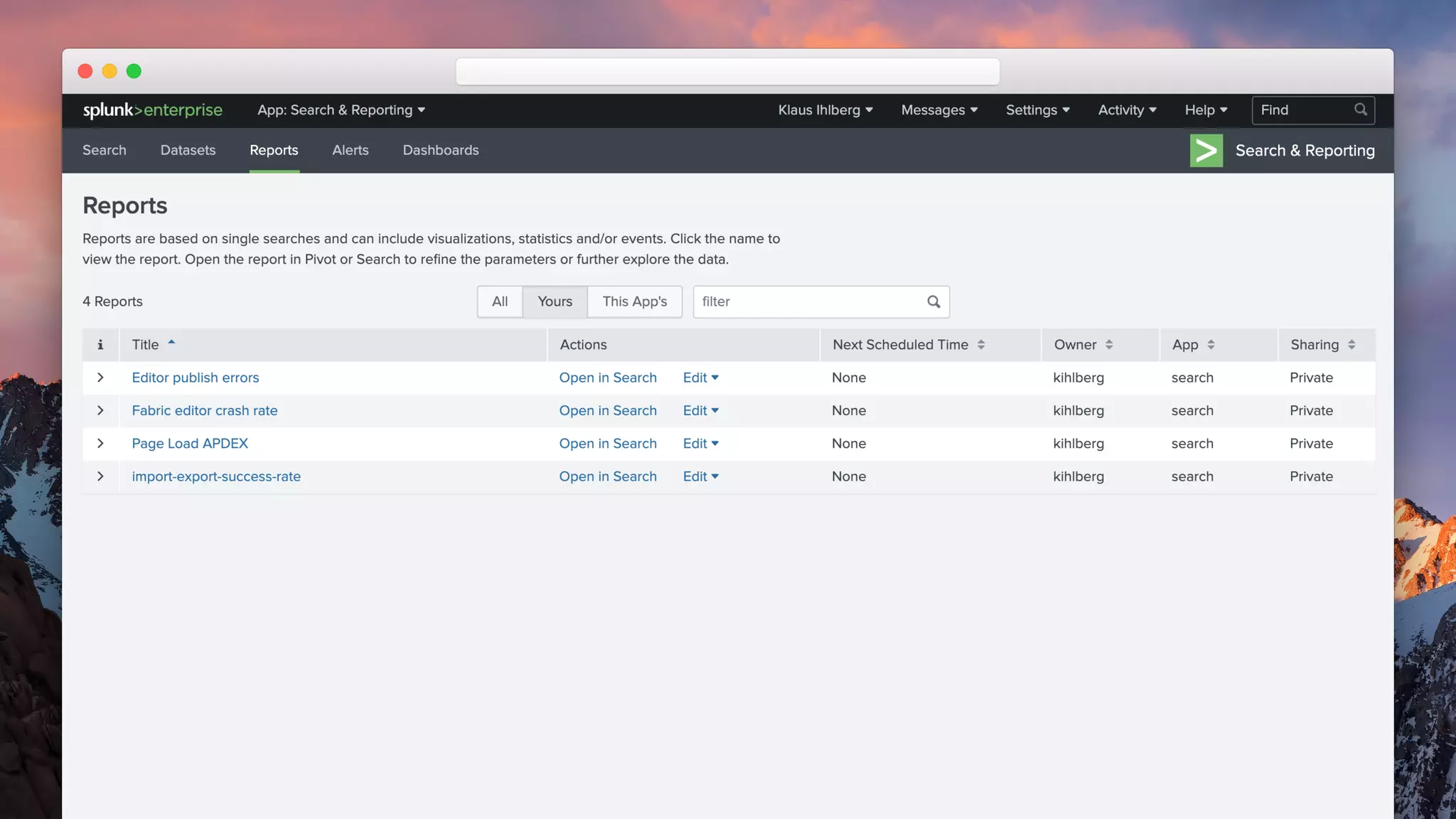
Task: Select the This App's filter toggle
Action: (x=634, y=301)
